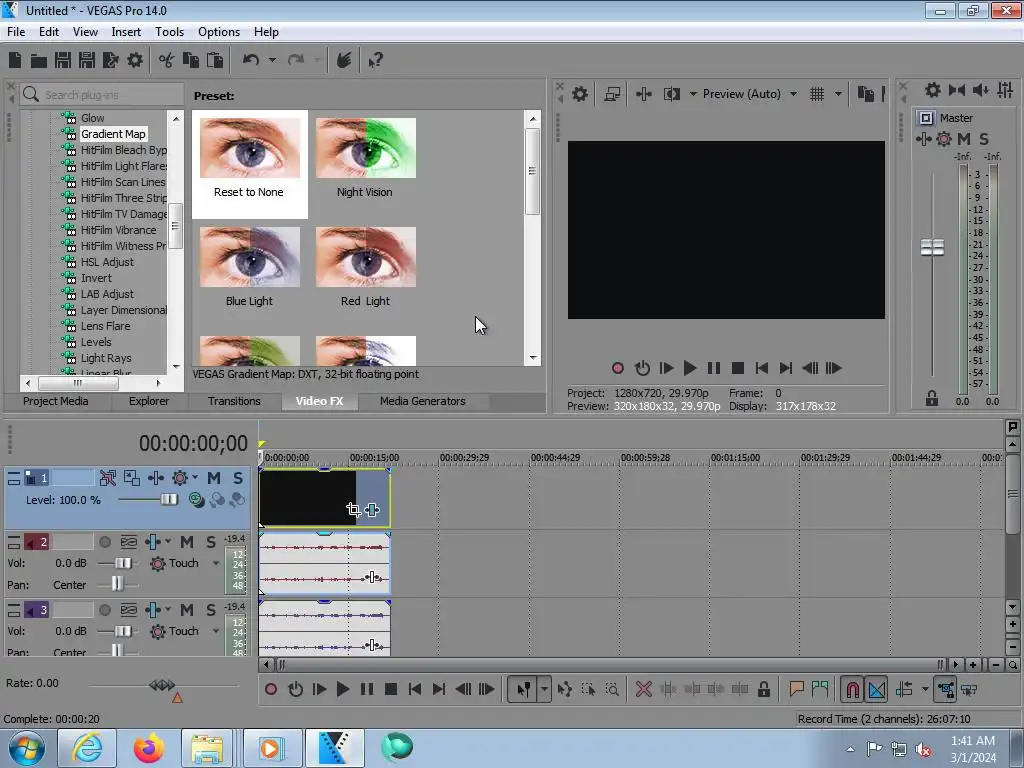
Task: Stop playback in the timeline transport bar
Action: (x=391, y=689)
